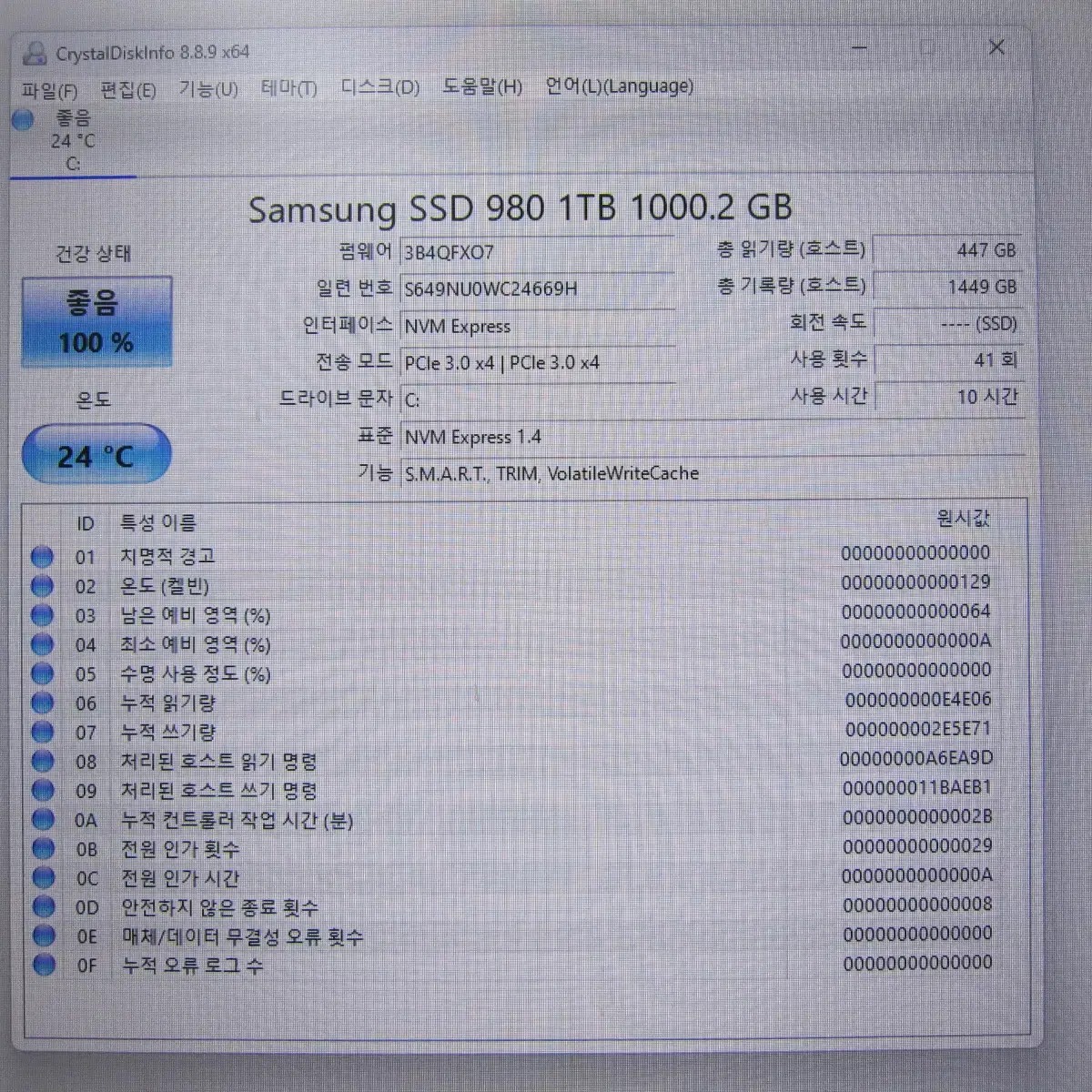Click the status dot for 0B 전원 인가 횟수
Viewport: 1092px width, 1092px height.
coord(43,848)
